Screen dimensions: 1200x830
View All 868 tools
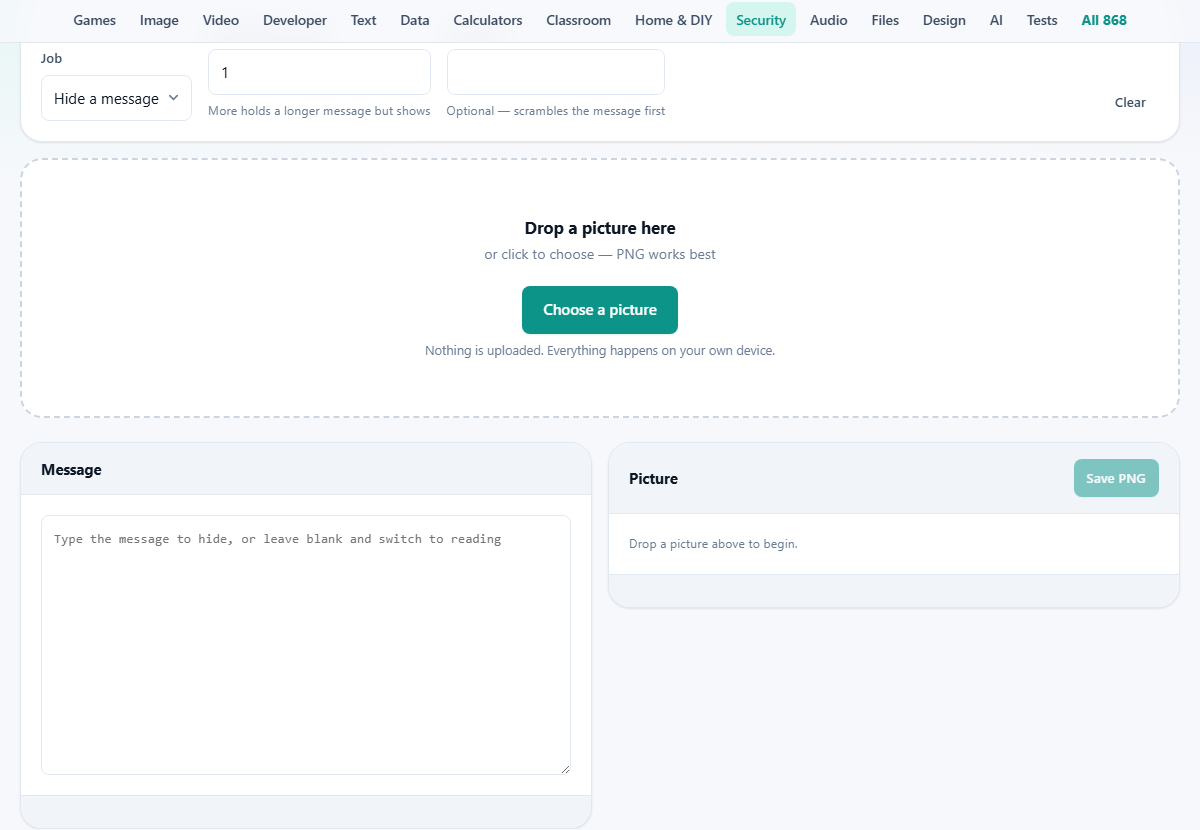[x=1104, y=20]
